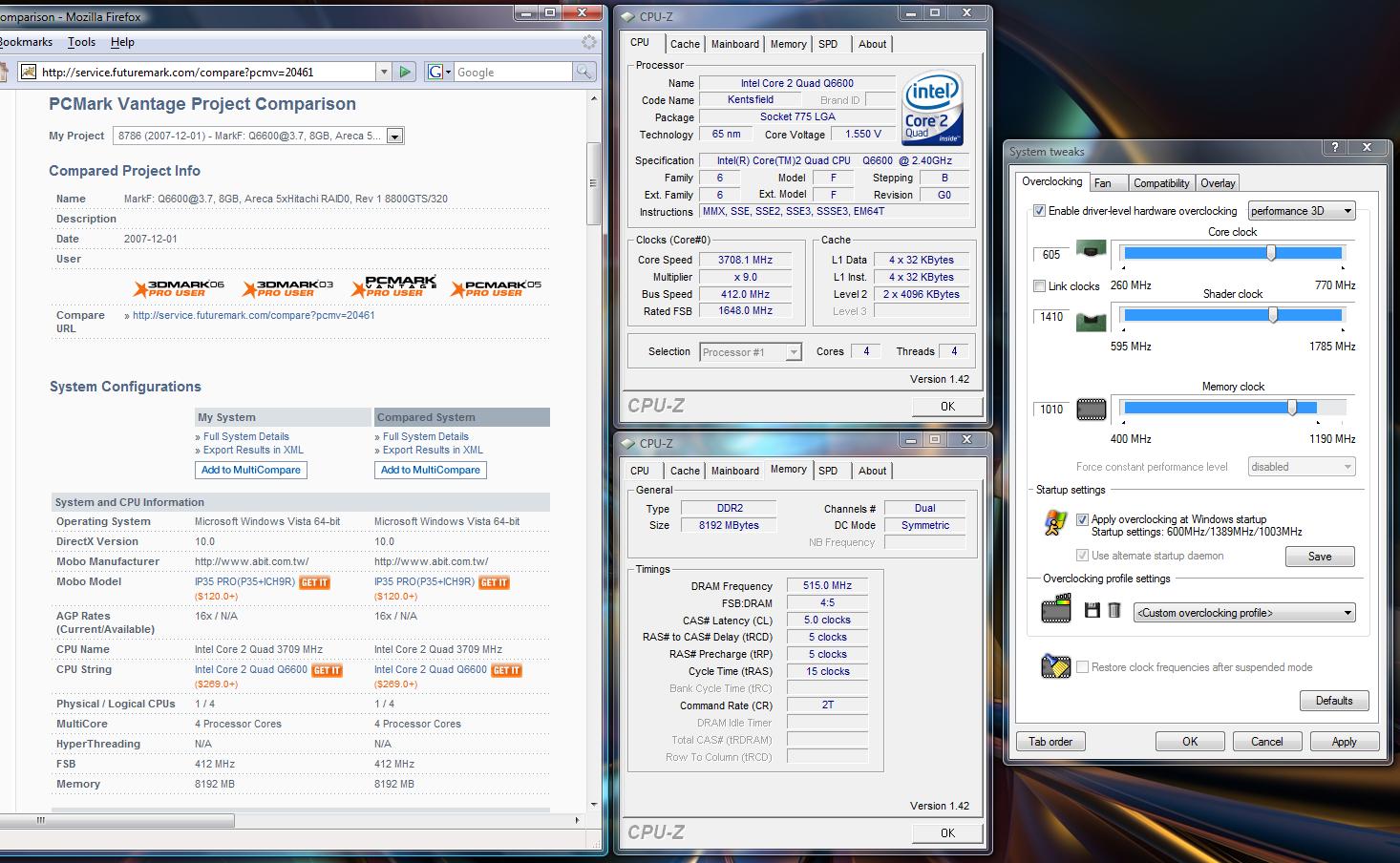Image resolution: width=1400 pixels, height=863 pixels.
Task: Click GET IT badge beside My System Q6600
Action: tap(327, 670)
